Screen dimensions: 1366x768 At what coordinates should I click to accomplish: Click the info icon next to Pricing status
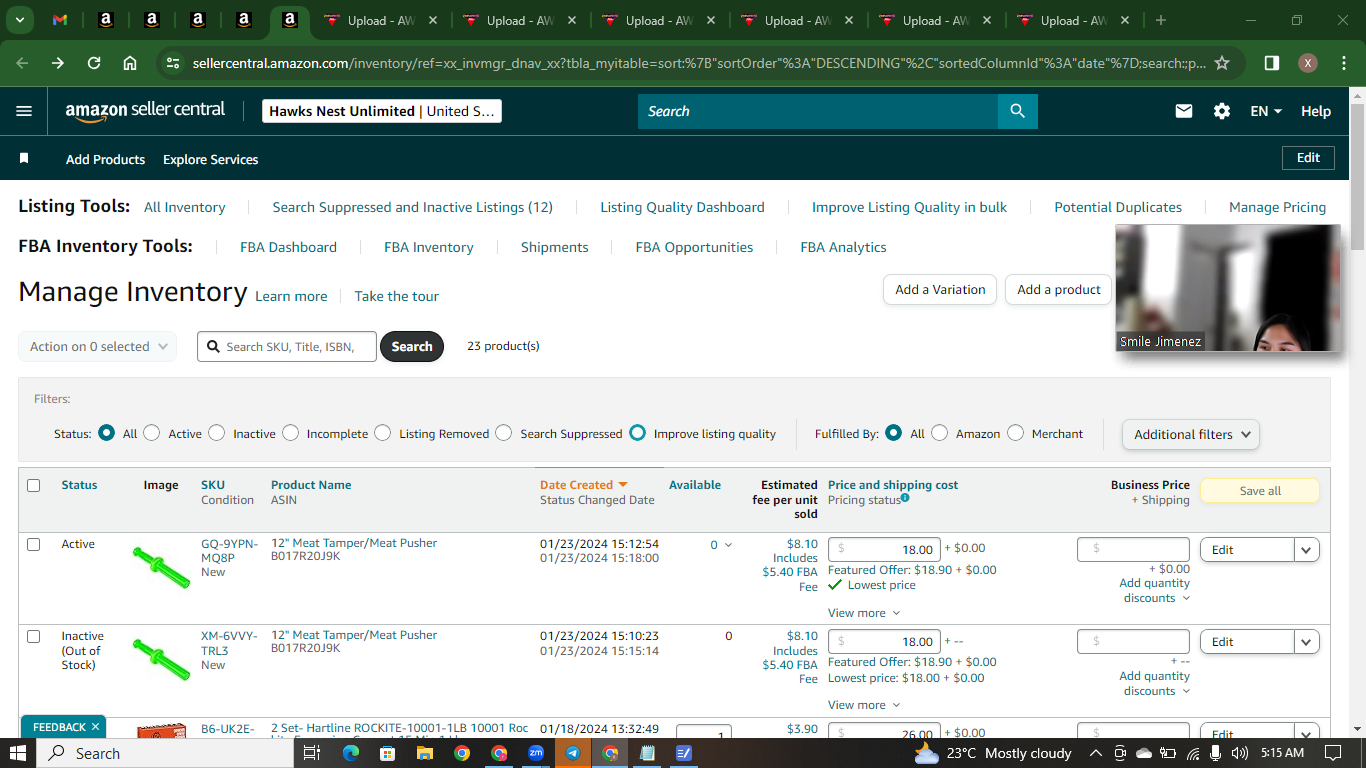tap(905, 498)
